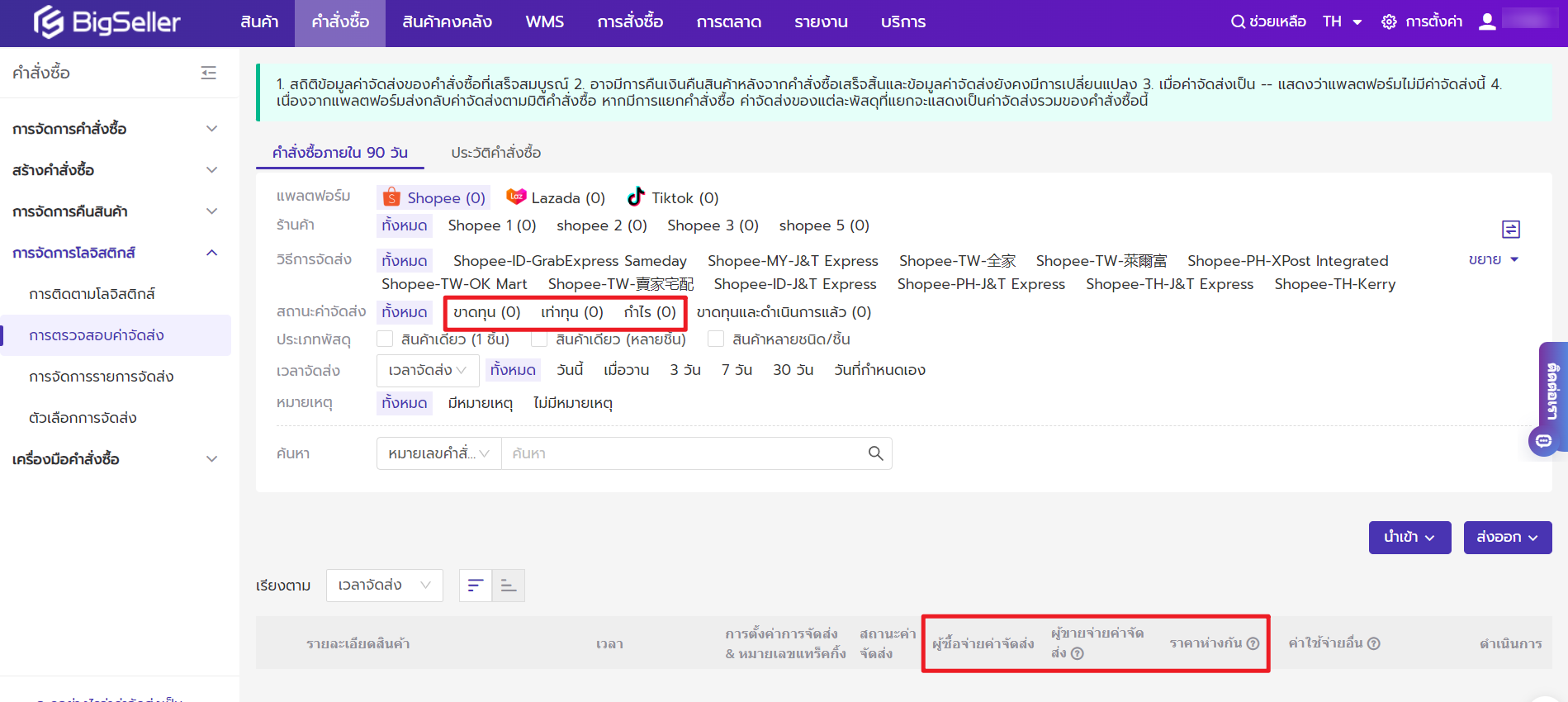The width and height of the screenshot is (1568, 702).
Task: Collapse the sidebar menu icon
Action: pos(209,73)
